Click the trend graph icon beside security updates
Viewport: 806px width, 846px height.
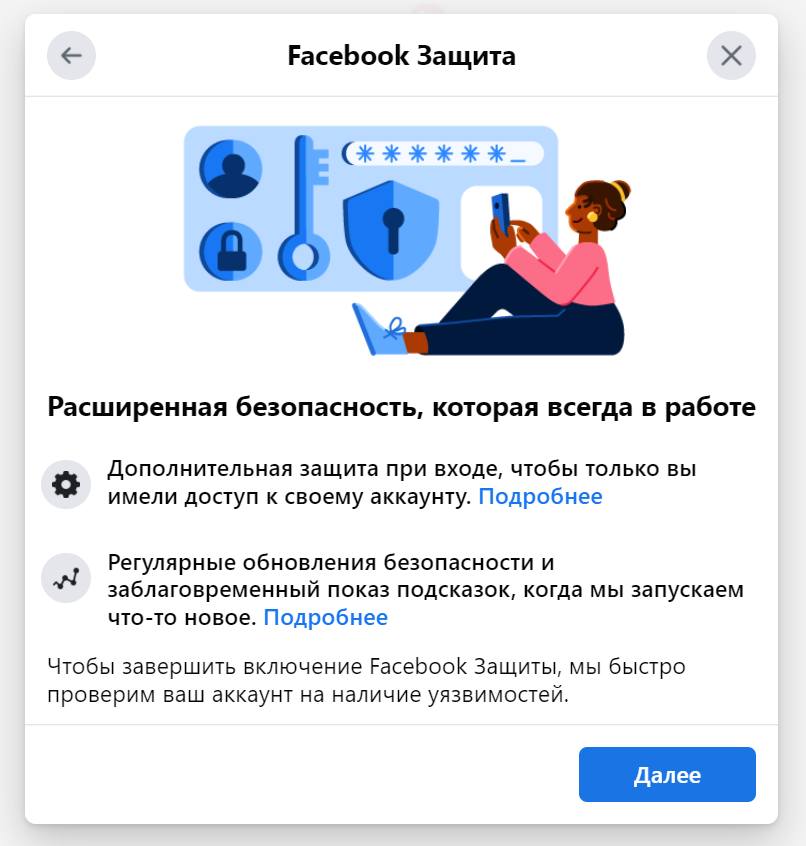(66, 578)
